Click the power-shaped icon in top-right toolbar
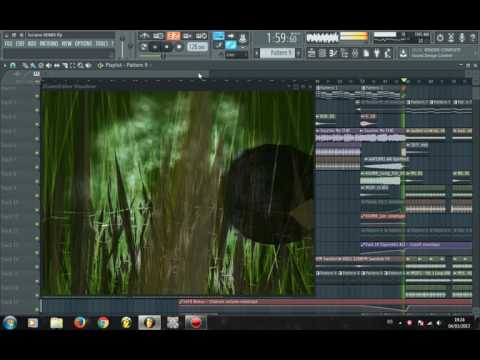The image size is (480, 360). coord(440,38)
